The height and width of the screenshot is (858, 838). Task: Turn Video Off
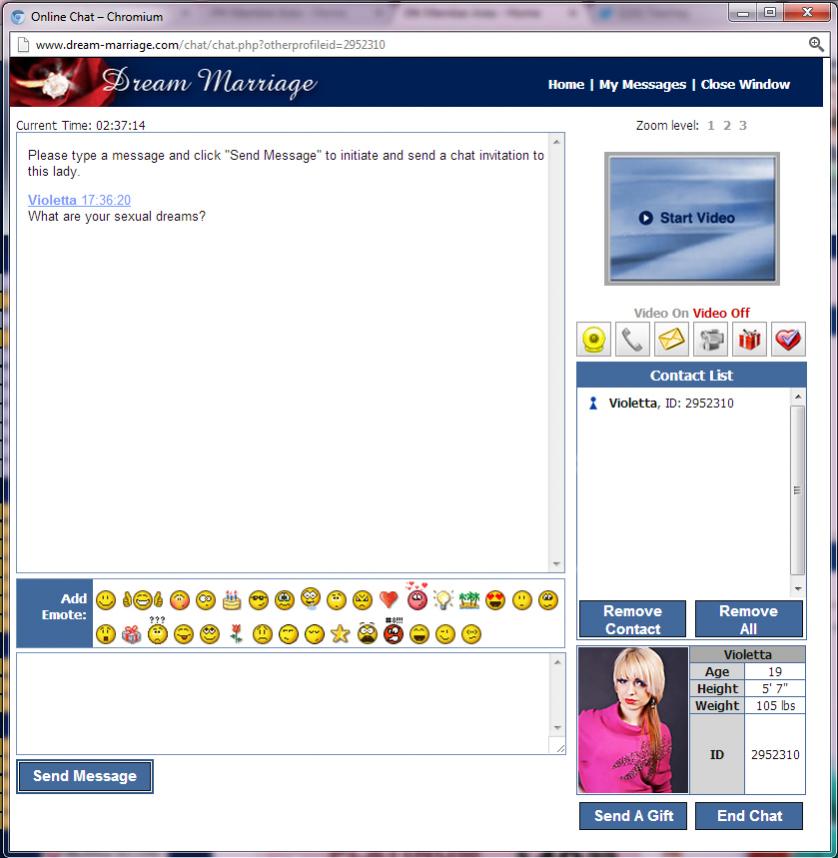coord(721,313)
